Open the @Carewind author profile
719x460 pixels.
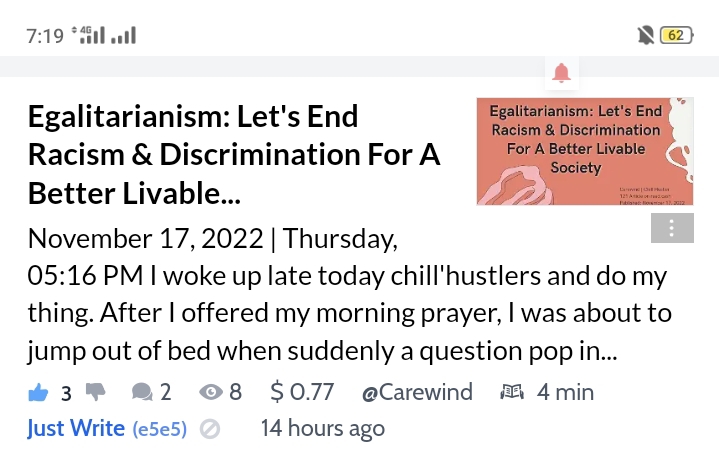417,393
